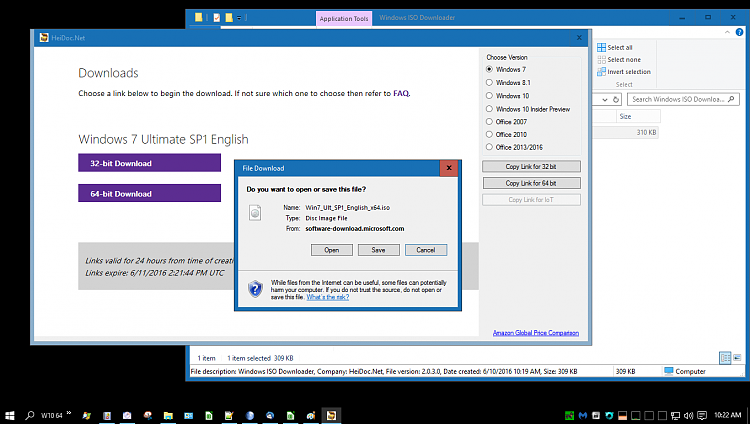The image size is (750, 424).
Task: Refresh the Explorer folder view
Action: 616,100
